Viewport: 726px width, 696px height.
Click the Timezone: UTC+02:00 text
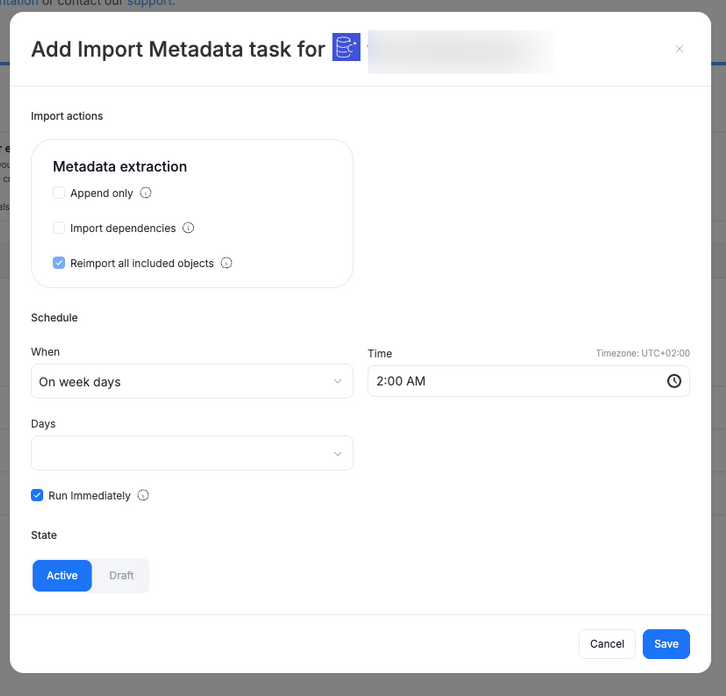[643, 353]
